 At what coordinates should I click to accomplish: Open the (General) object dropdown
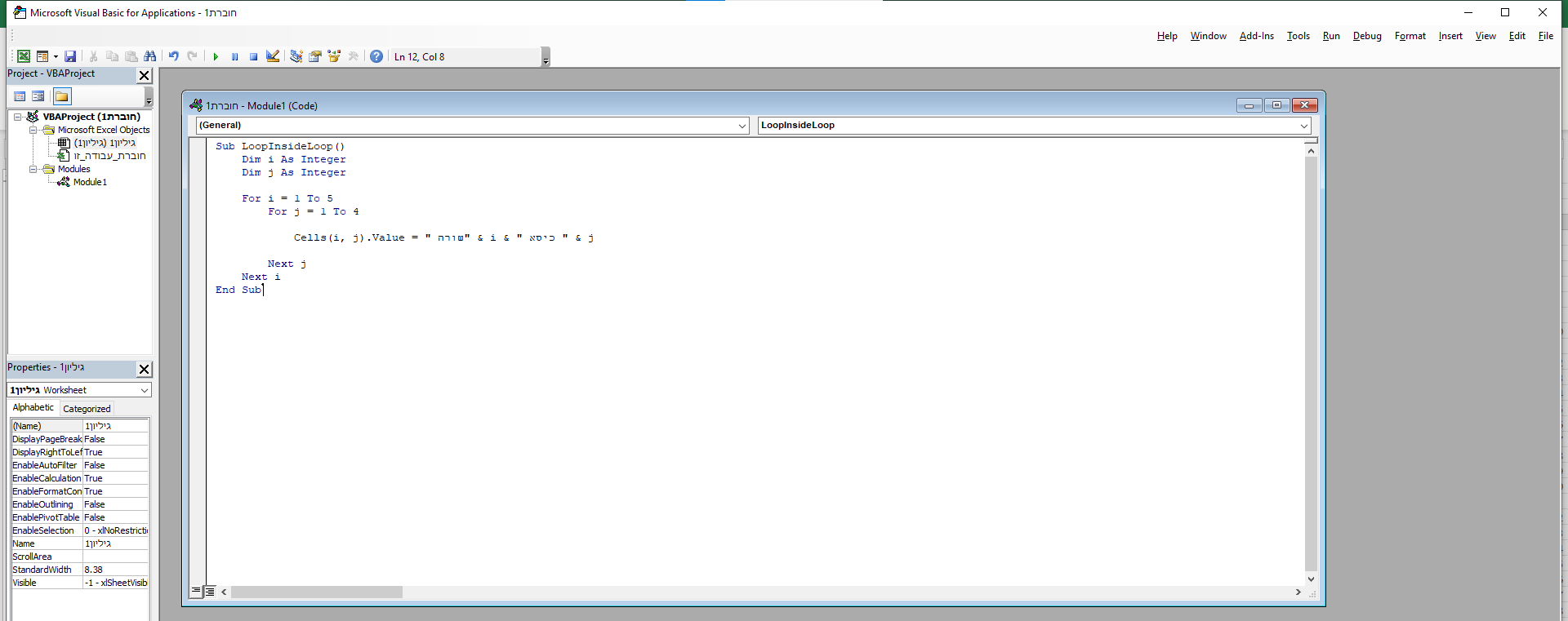[472, 126]
